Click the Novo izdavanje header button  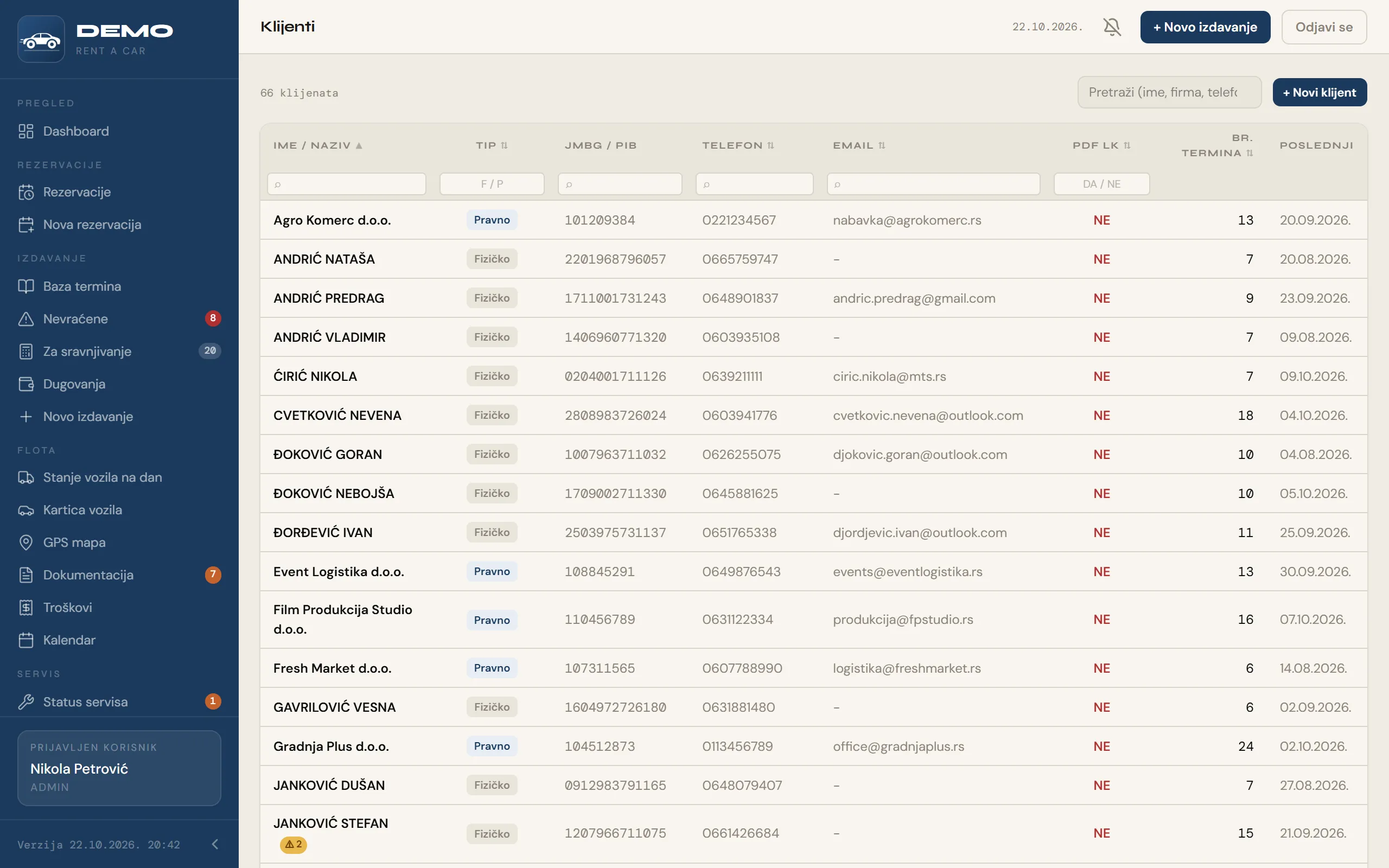1205,27
